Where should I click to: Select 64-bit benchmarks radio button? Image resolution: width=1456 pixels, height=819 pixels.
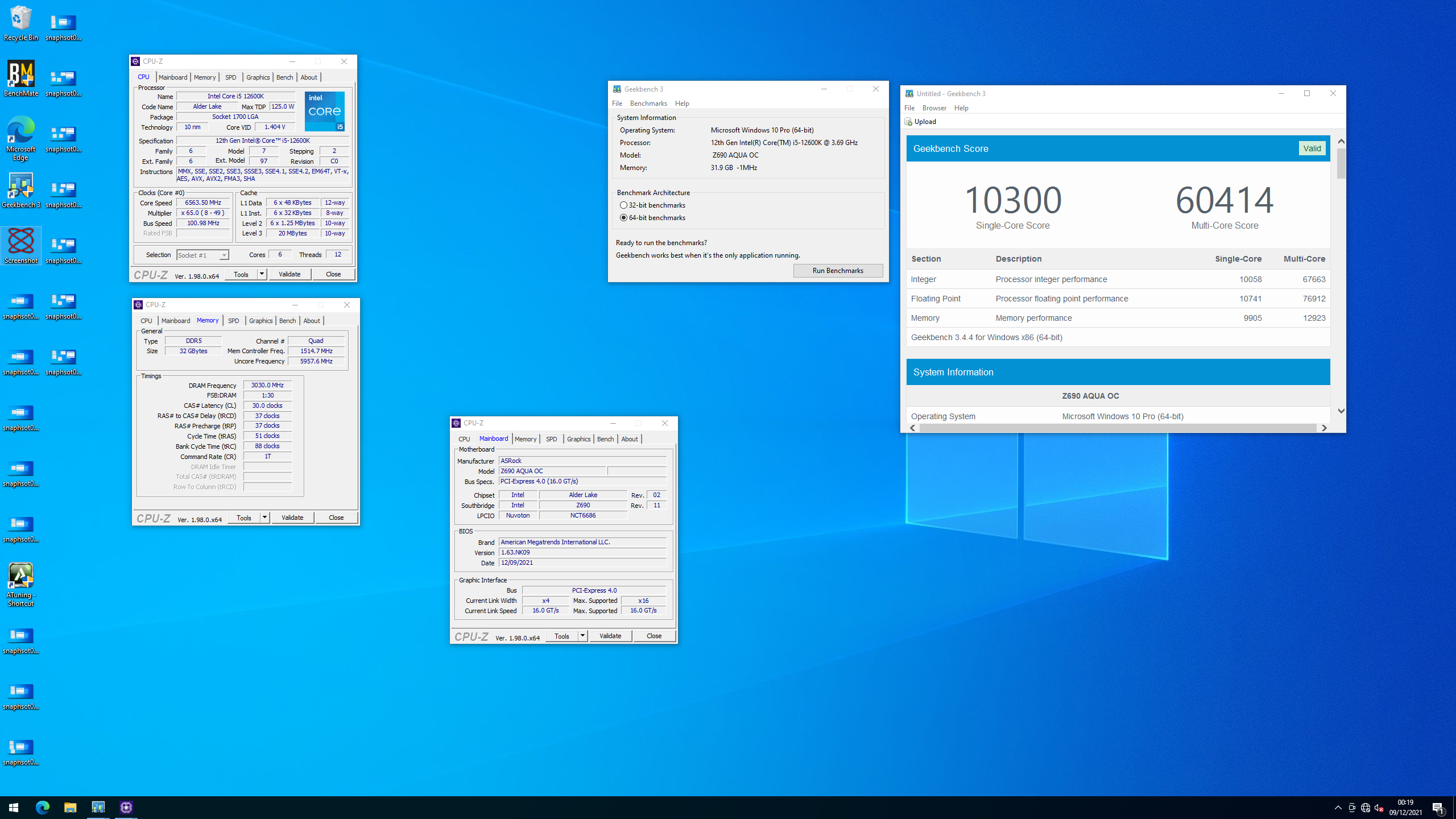[x=623, y=218]
